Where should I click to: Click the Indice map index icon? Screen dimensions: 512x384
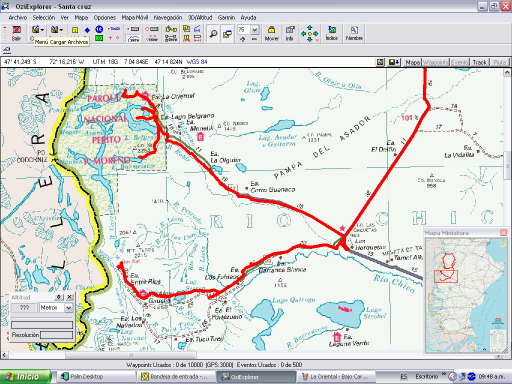coord(331,33)
